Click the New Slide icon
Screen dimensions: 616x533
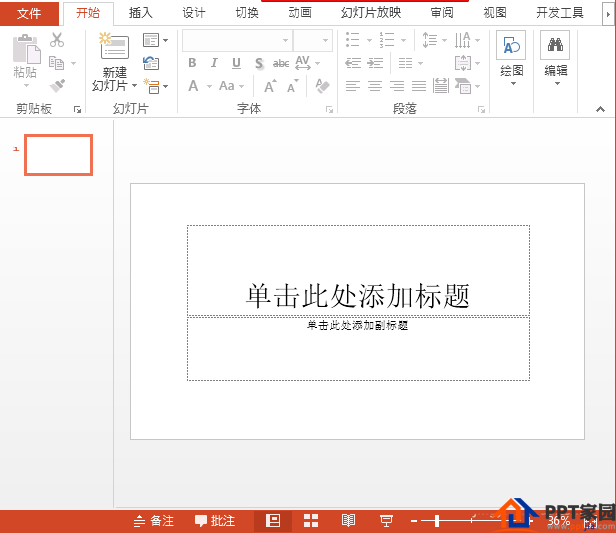coord(114,46)
